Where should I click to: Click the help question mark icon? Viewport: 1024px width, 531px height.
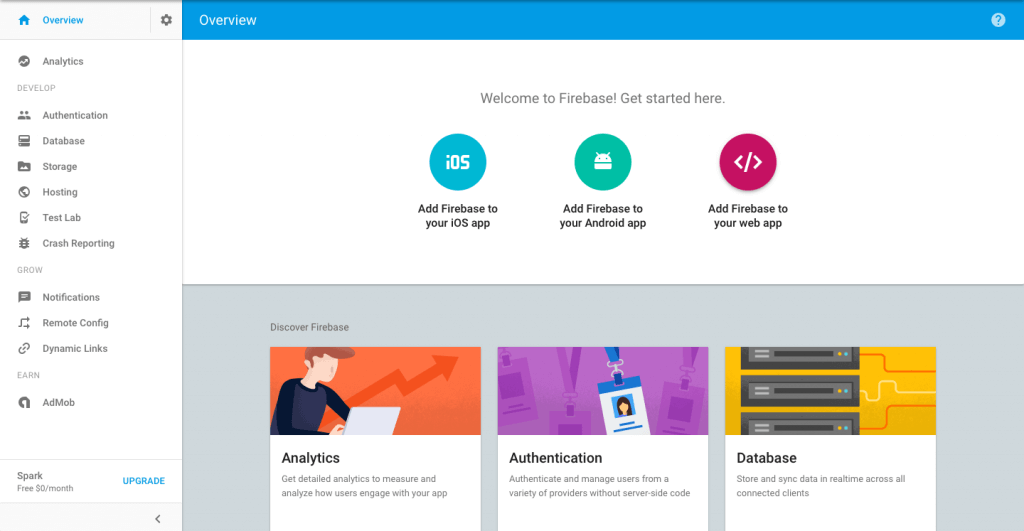pos(998,20)
